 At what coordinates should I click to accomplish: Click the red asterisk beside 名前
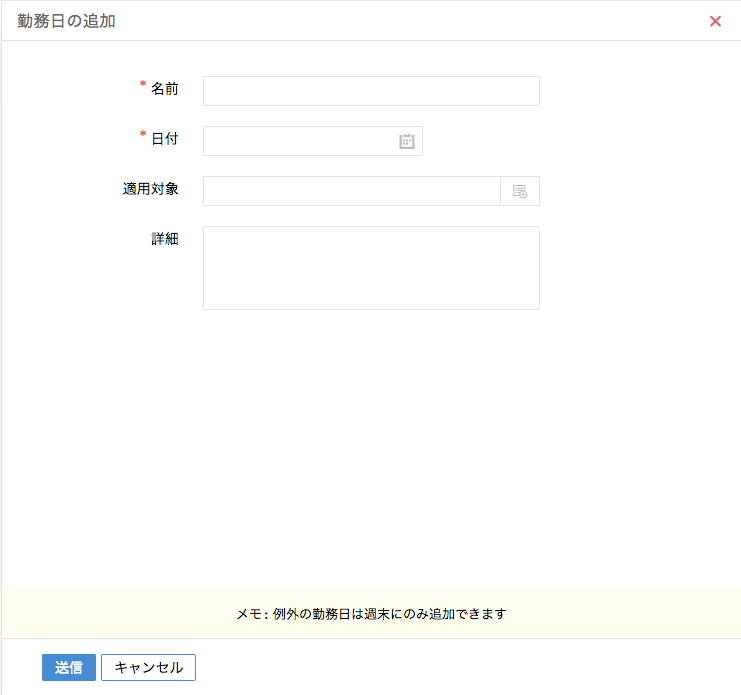[143, 86]
